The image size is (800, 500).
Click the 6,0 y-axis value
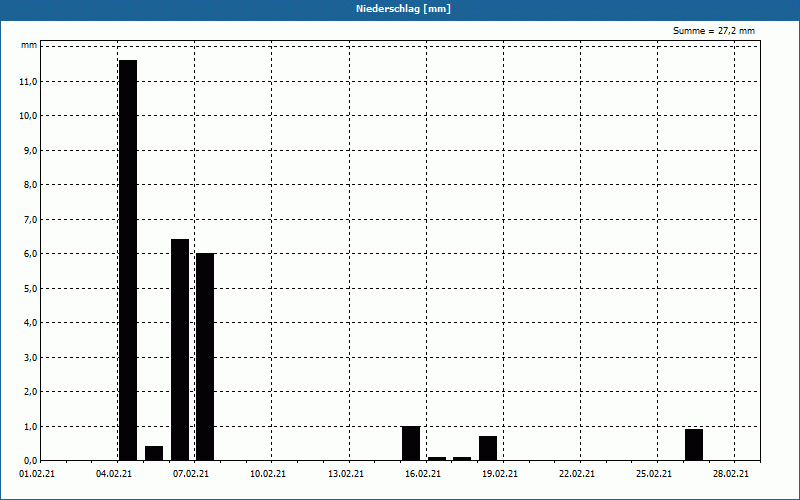pyautogui.click(x=31, y=254)
